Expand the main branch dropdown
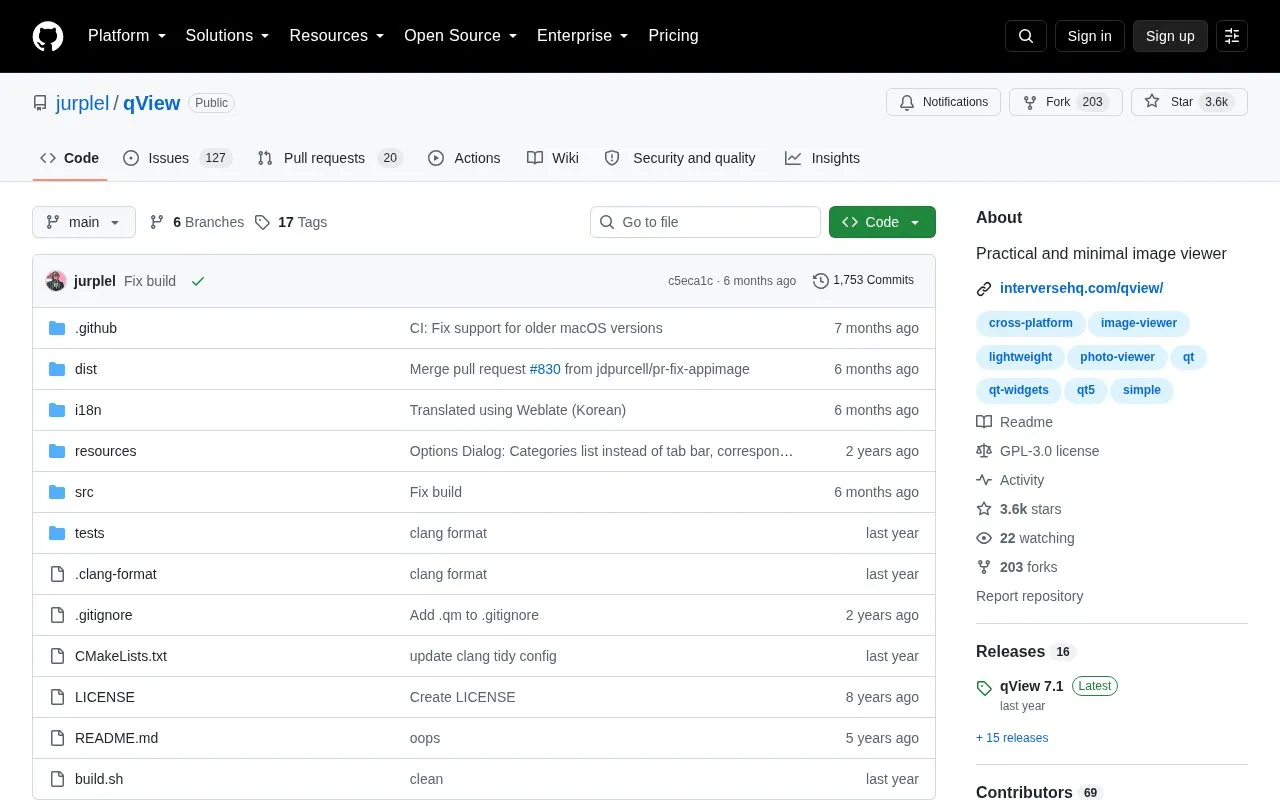The width and height of the screenshot is (1280, 800). (84, 222)
